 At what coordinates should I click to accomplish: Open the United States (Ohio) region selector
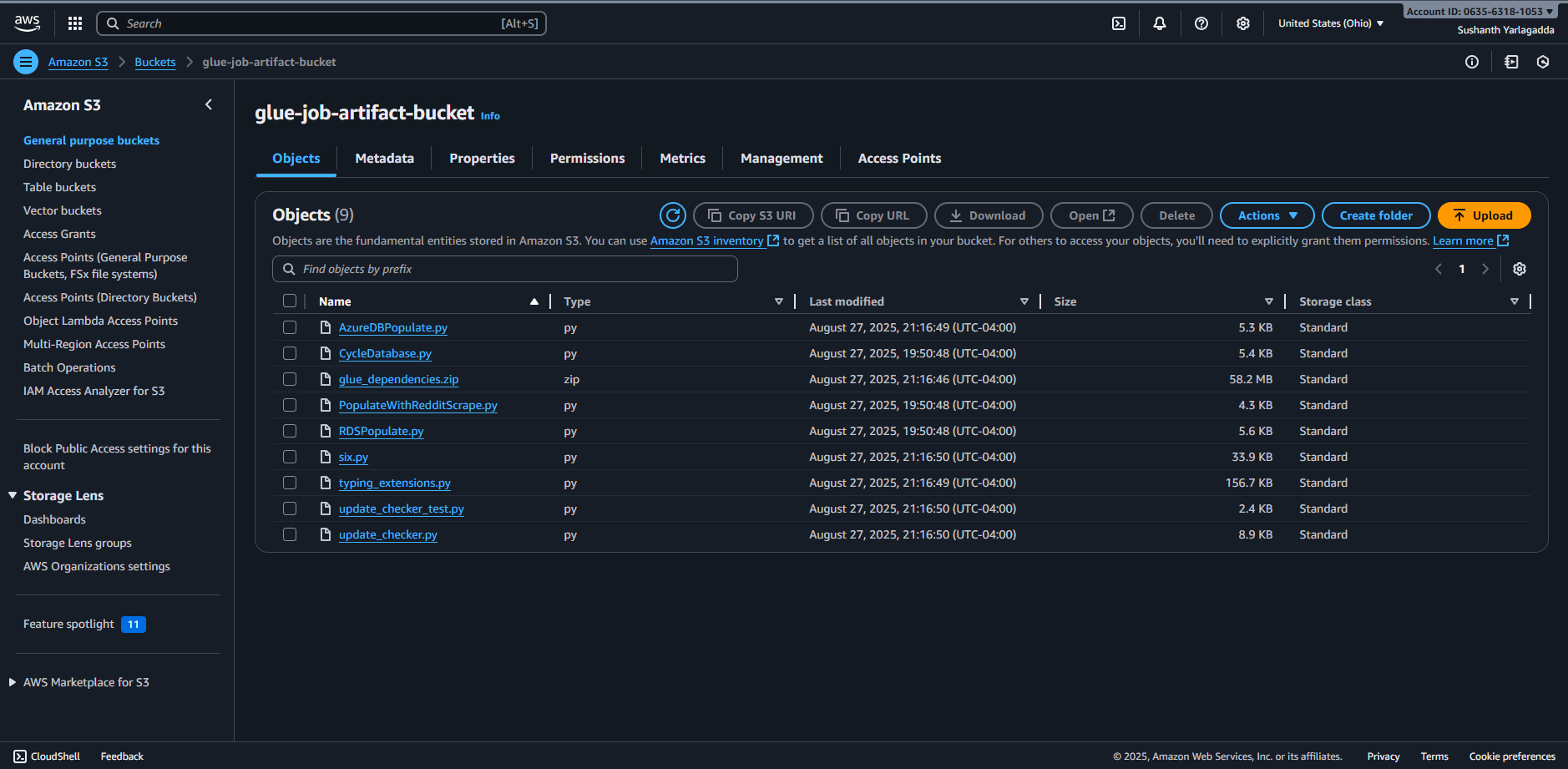tap(1331, 23)
